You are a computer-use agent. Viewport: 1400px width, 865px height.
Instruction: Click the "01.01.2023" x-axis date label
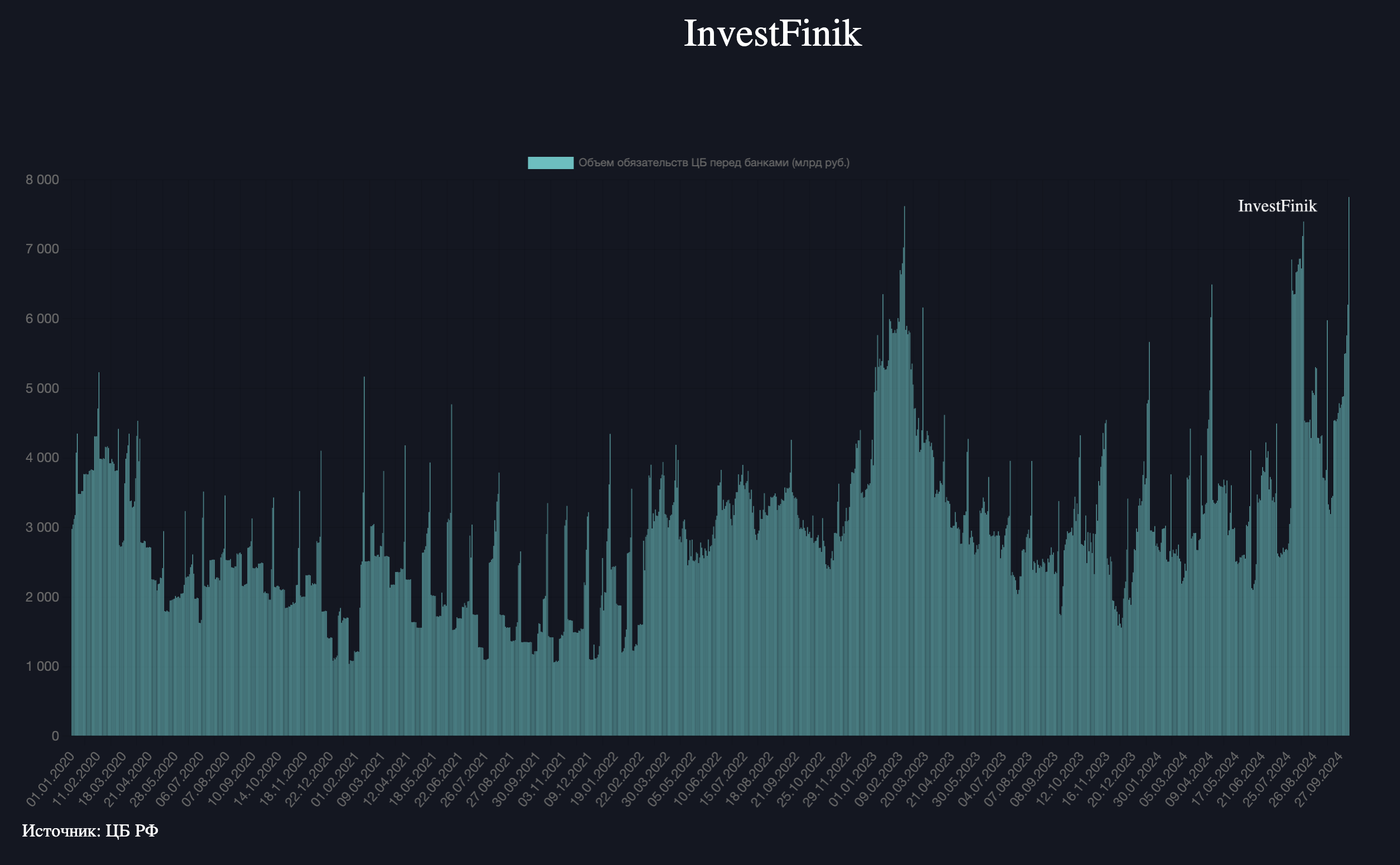pyautogui.click(x=854, y=779)
